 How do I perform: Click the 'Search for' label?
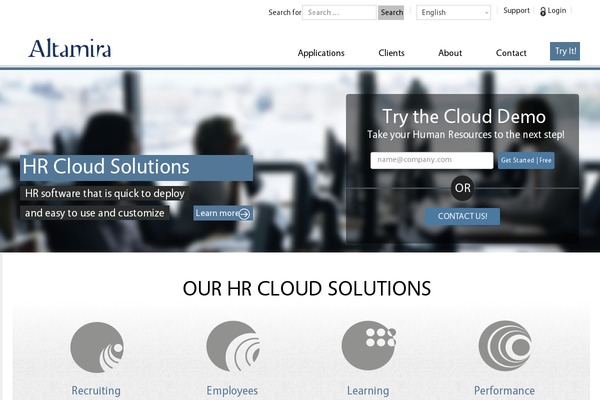point(285,12)
